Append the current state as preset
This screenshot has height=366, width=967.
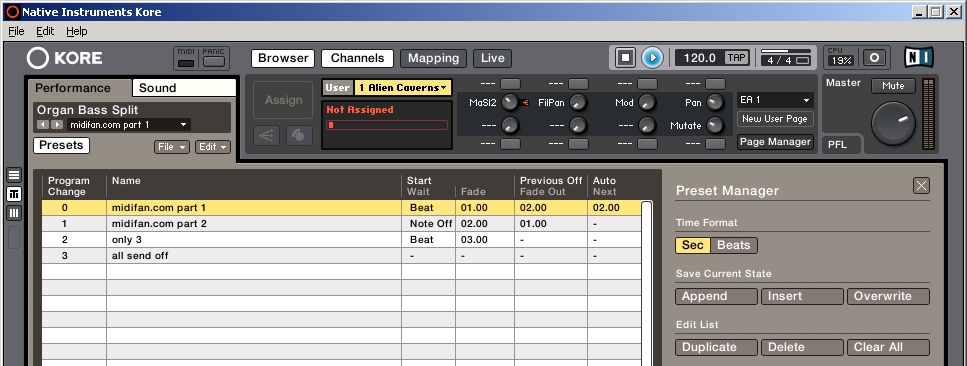click(716, 296)
